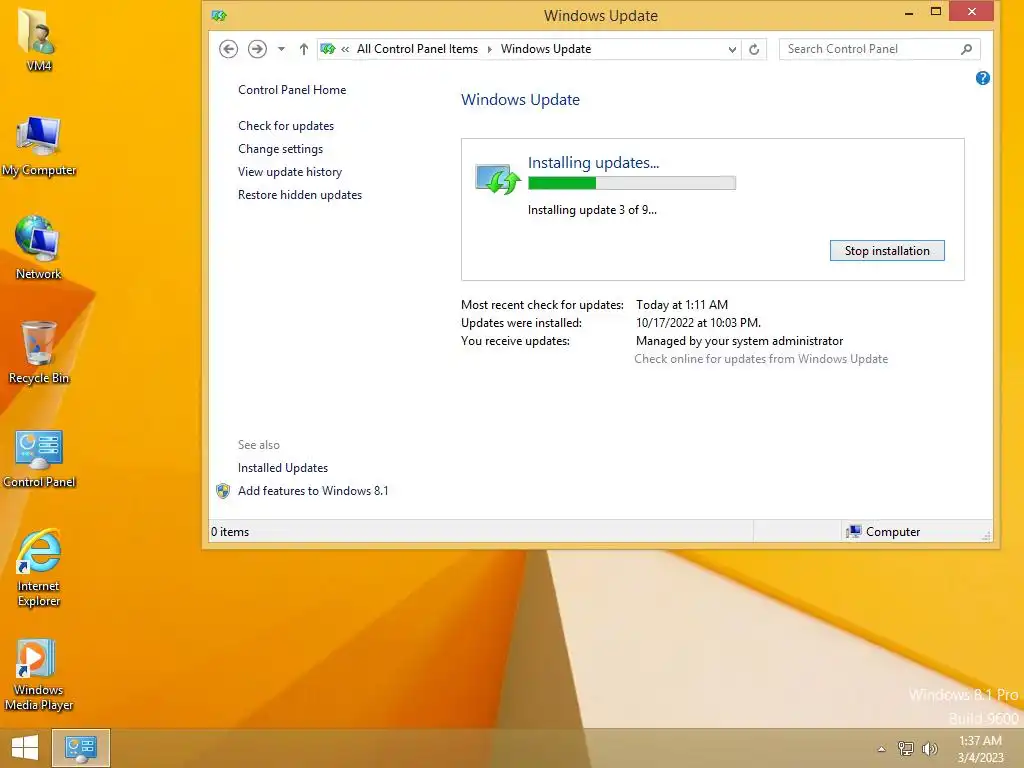This screenshot has height=768, width=1024.
Task: Close the Windows Update window
Action: tap(971, 12)
